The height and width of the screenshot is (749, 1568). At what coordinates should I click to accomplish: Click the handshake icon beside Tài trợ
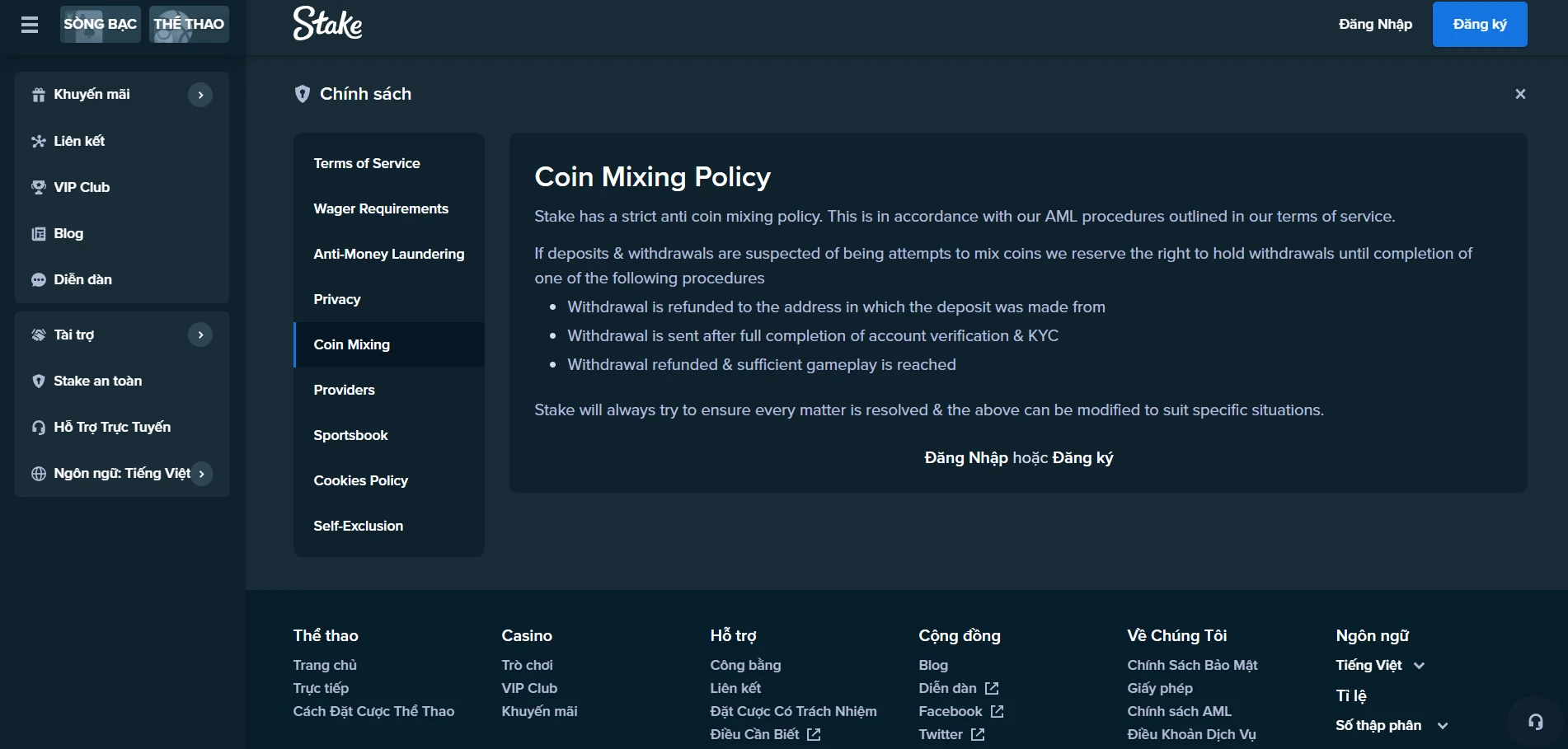(x=38, y=335)
